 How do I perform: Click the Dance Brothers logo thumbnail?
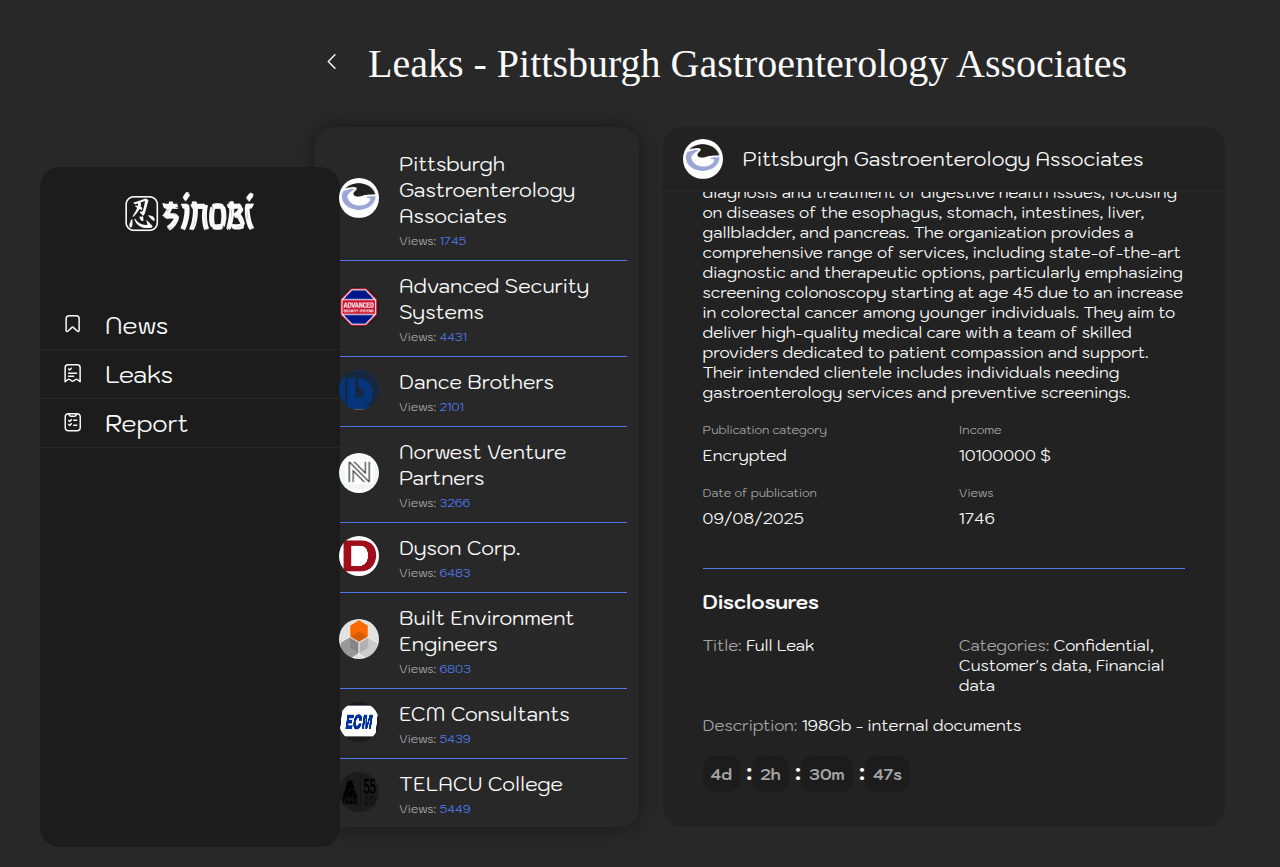pyautogui.click(x=359, y=390)
